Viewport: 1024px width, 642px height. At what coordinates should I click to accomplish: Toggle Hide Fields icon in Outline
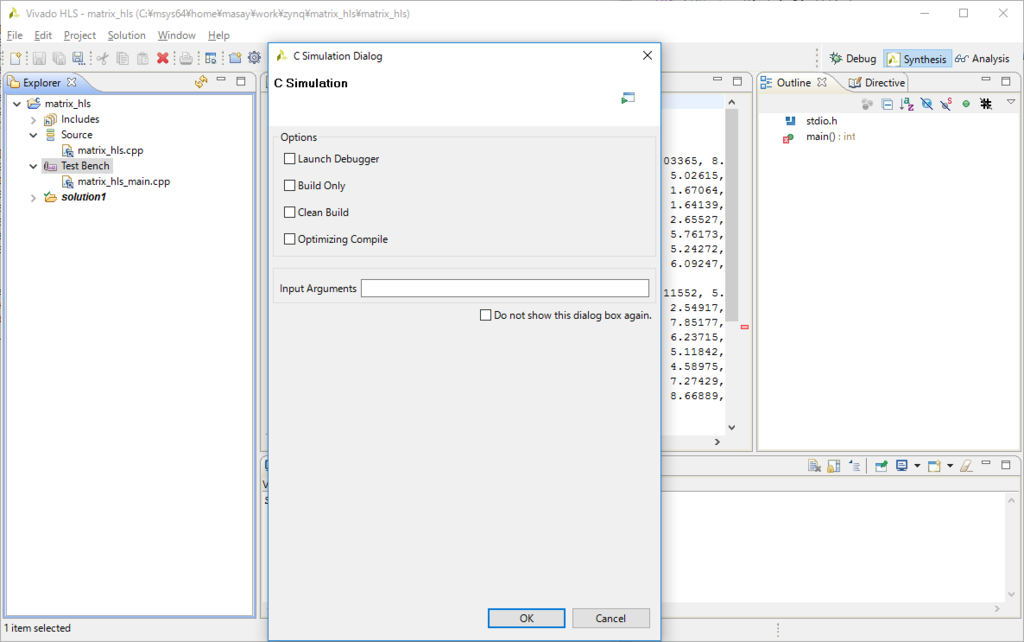point(926,104)
